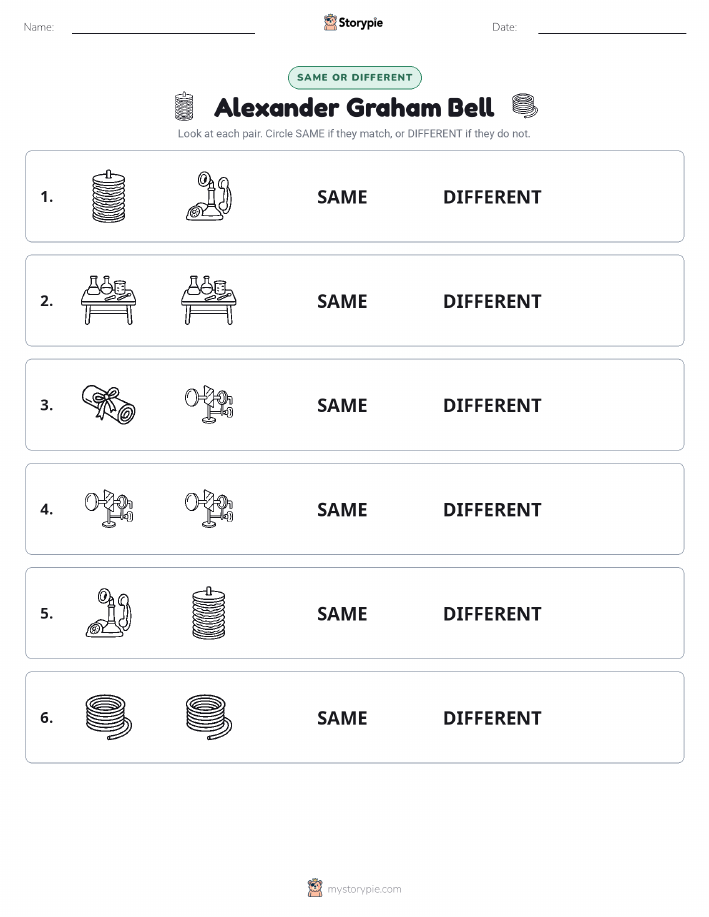Click the left coiled wire icon in row 6
Viewport: 709px width, 917px height.
(109, 717)
